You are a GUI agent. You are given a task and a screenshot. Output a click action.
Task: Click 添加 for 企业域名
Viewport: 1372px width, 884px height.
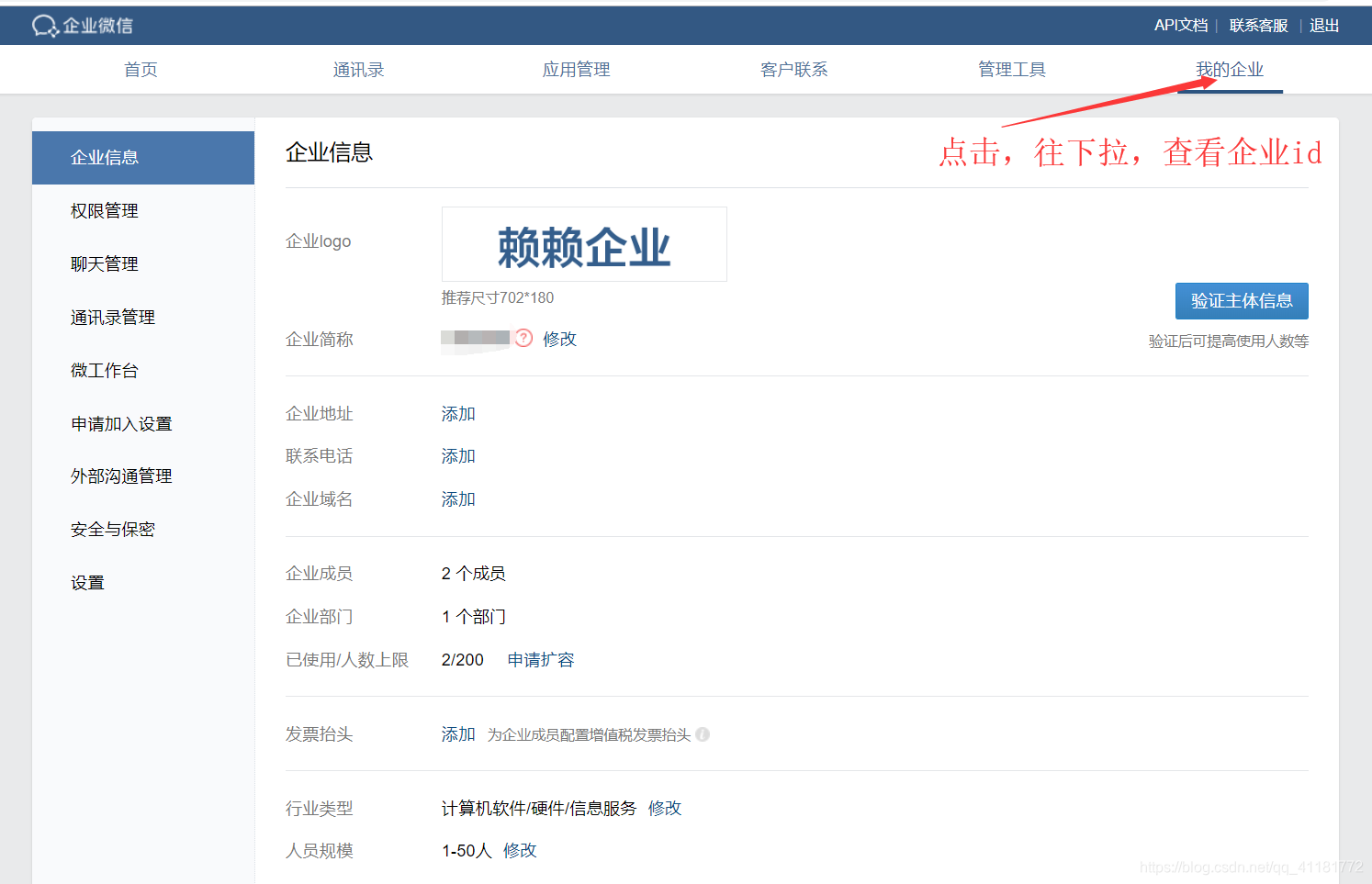tap(458, 499)
